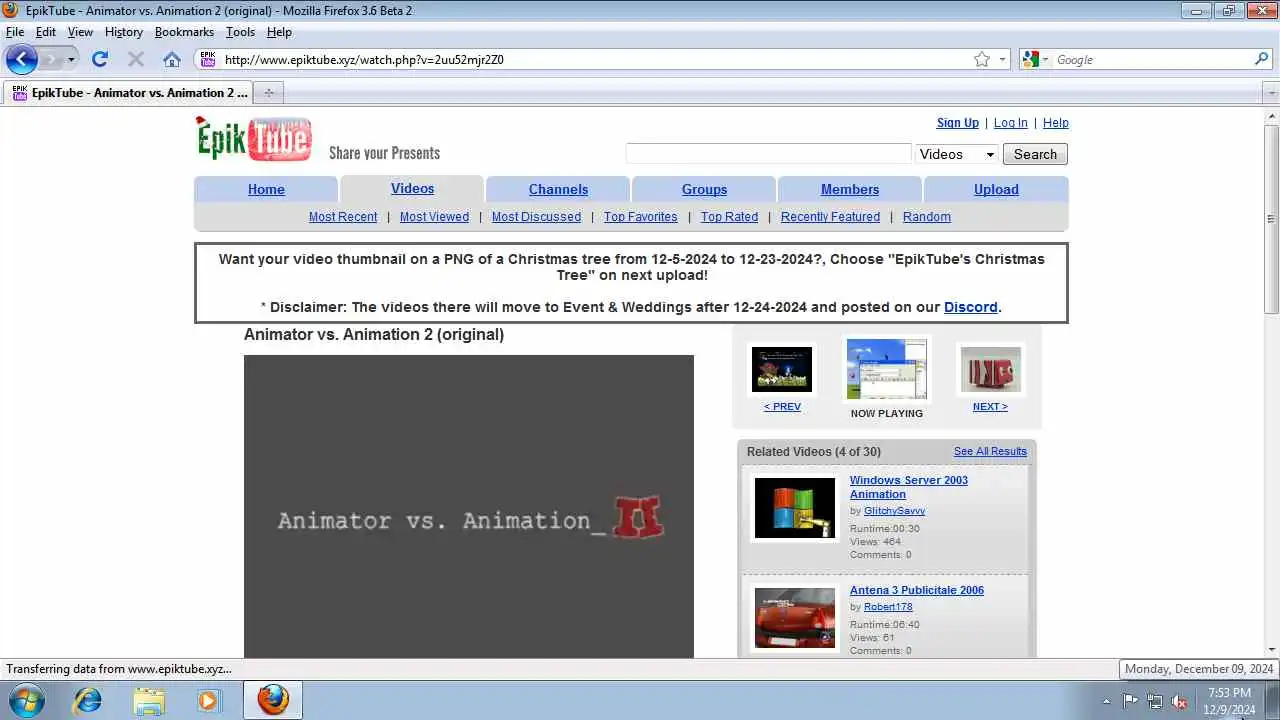Click the forward navigation arrow

tap(50, 59)
